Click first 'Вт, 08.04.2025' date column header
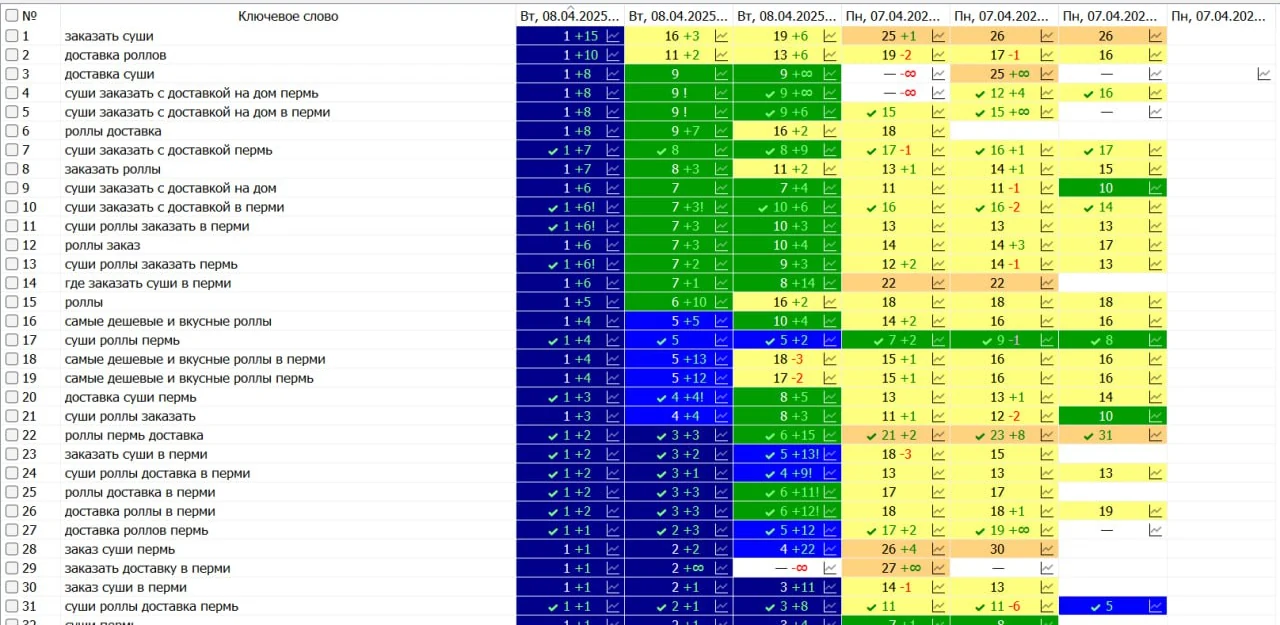 click(570, 16)
